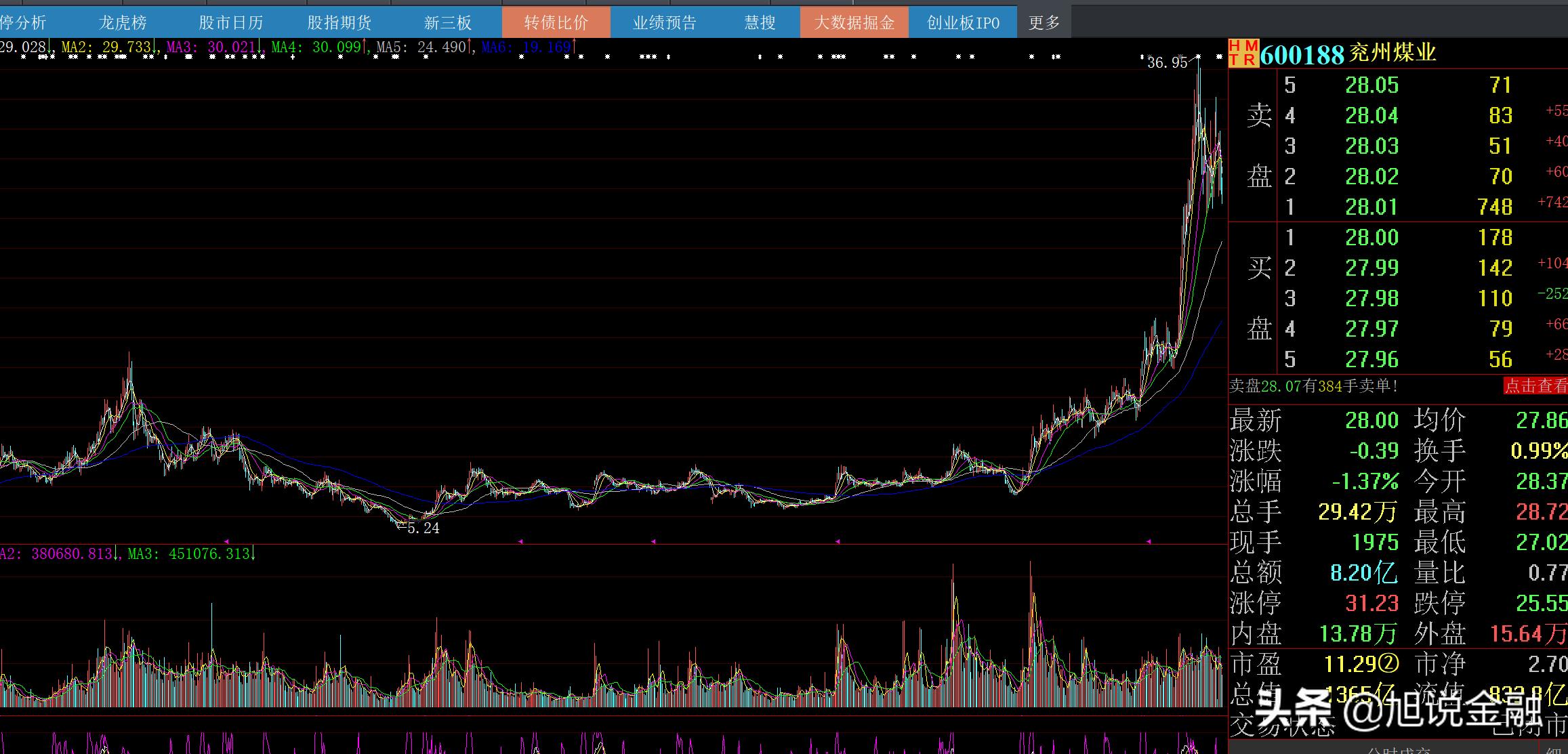Click the circled 2 next to 市盈
This screenshot has width=1568, height=754.
[x=1388, y=664]
